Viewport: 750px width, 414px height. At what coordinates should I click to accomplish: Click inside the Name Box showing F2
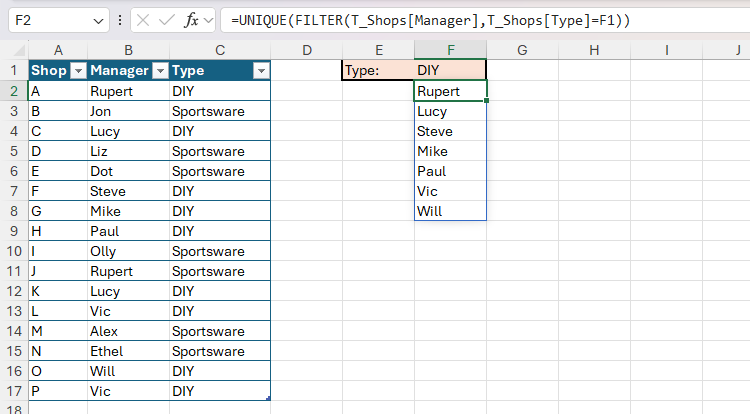pyautogui.click(x=52, y=21)
